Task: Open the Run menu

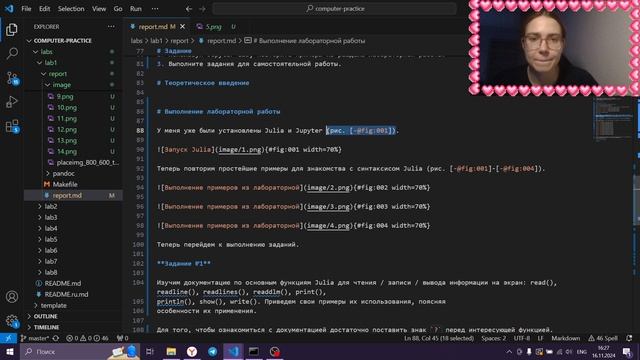Action: pos(136,9)
